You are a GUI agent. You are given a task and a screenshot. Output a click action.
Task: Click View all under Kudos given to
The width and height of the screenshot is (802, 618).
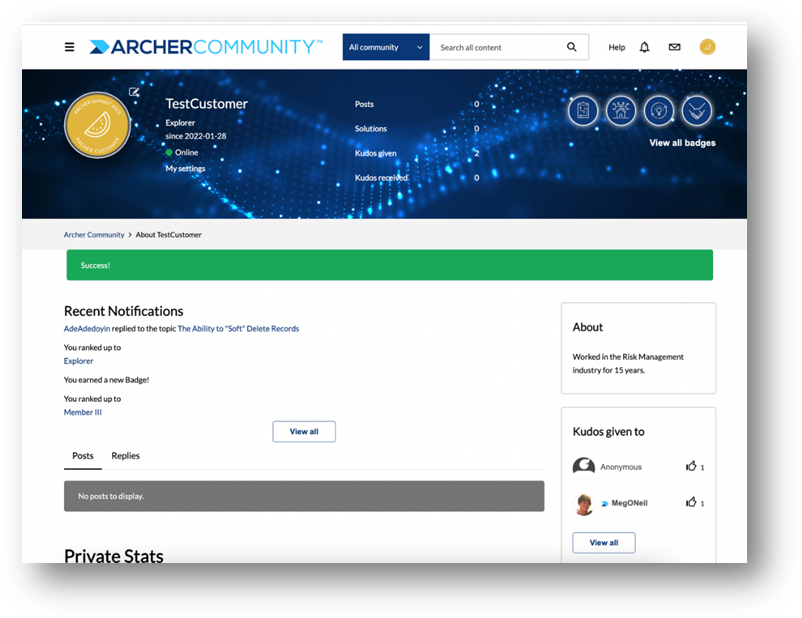(604, 543)
